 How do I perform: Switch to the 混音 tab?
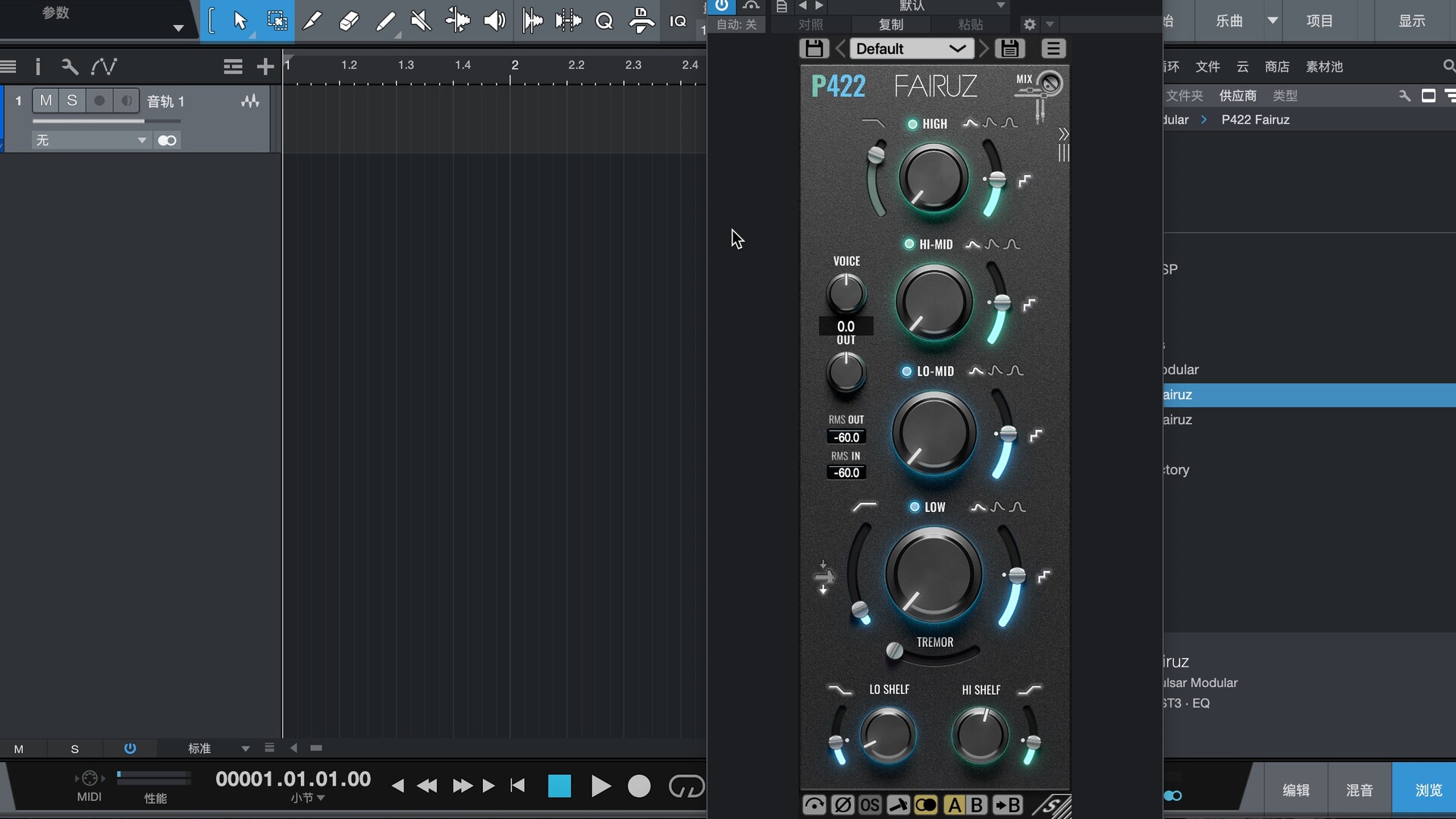(1359, 790)
